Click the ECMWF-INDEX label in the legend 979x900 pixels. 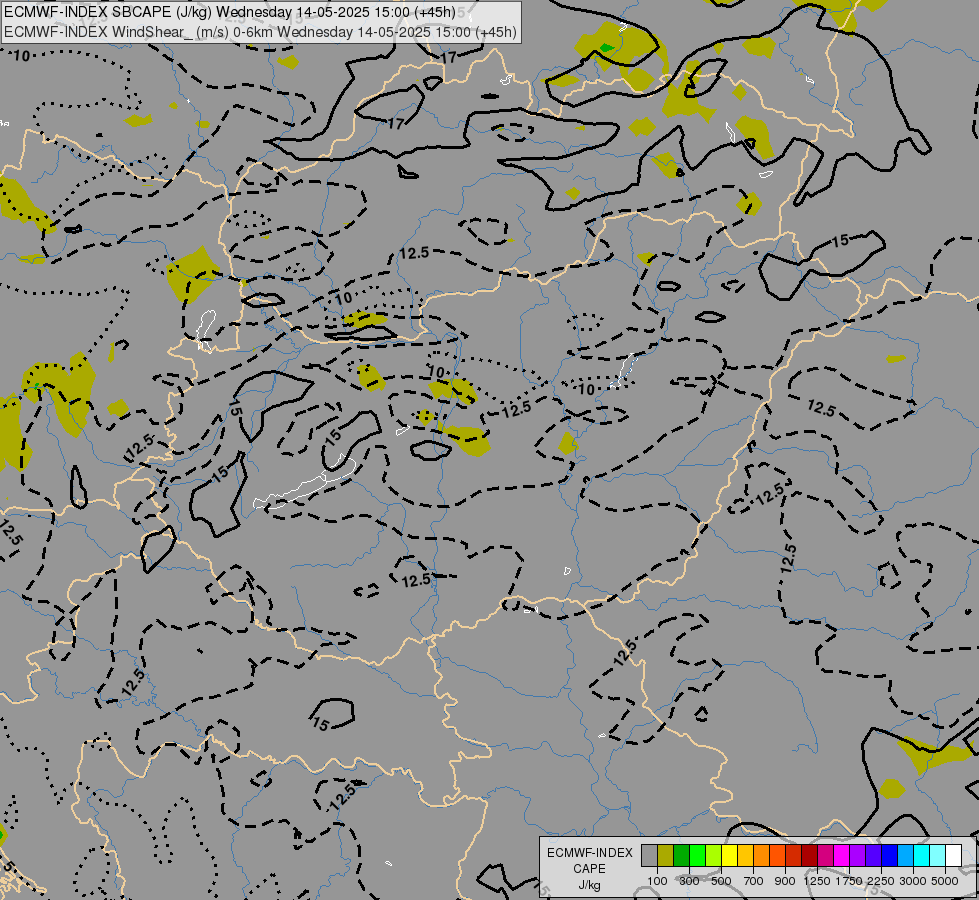coord(590,853)
